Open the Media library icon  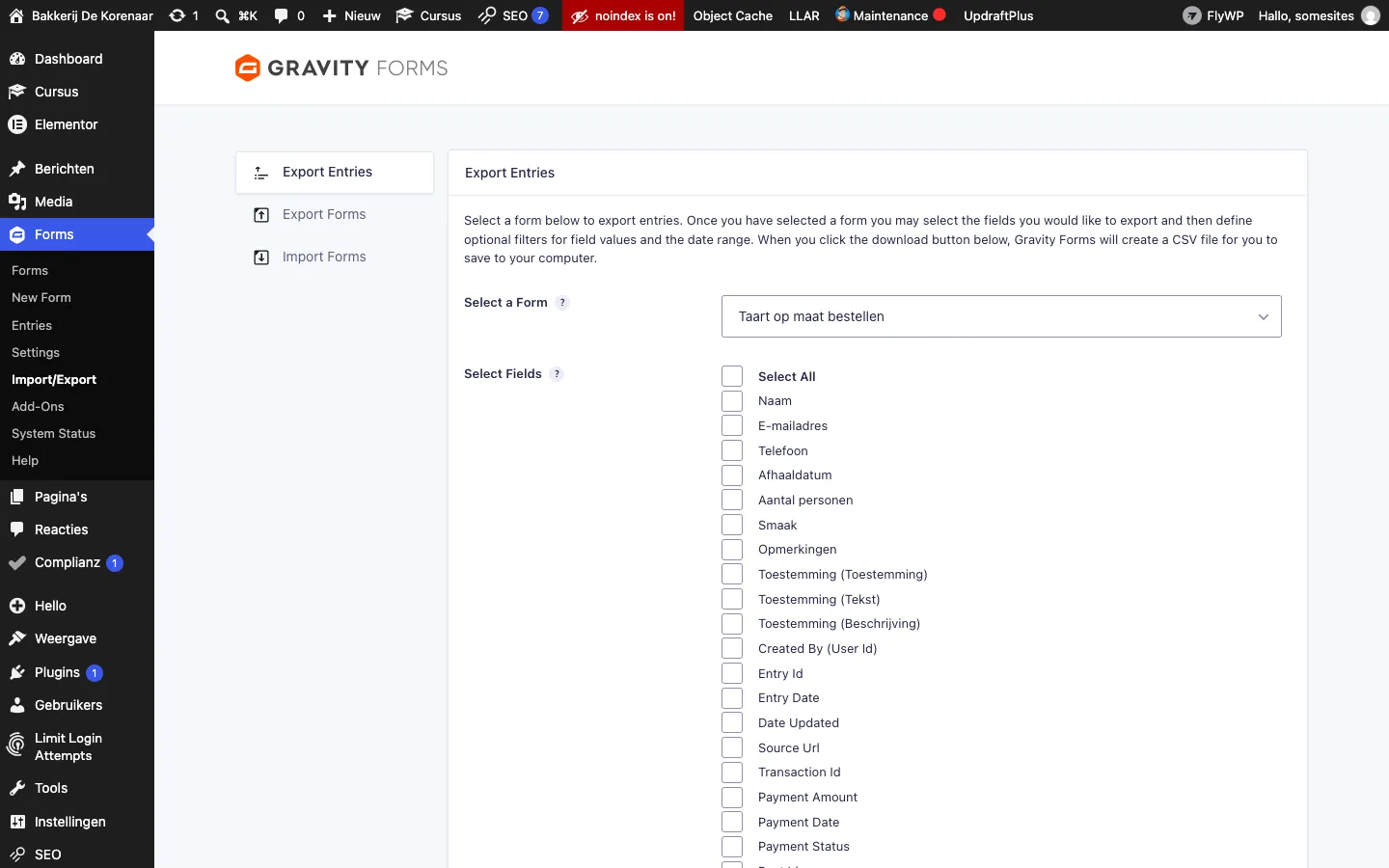pos(17,202)
